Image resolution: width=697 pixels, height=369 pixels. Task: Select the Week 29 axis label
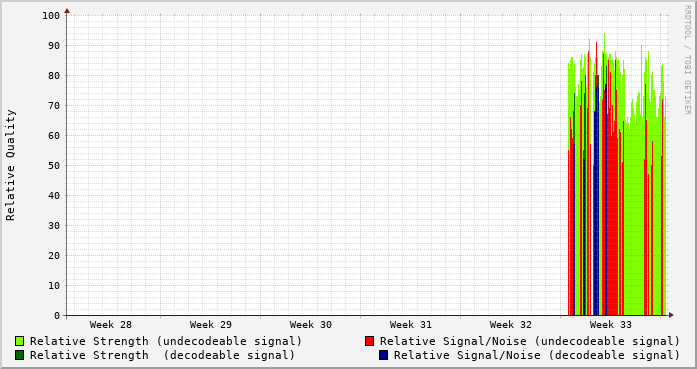tap(211, 325)
